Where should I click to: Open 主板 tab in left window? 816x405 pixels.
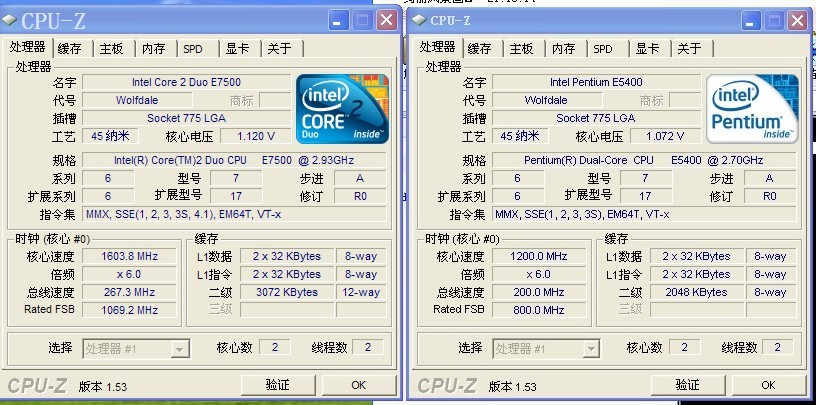point(112,49)
